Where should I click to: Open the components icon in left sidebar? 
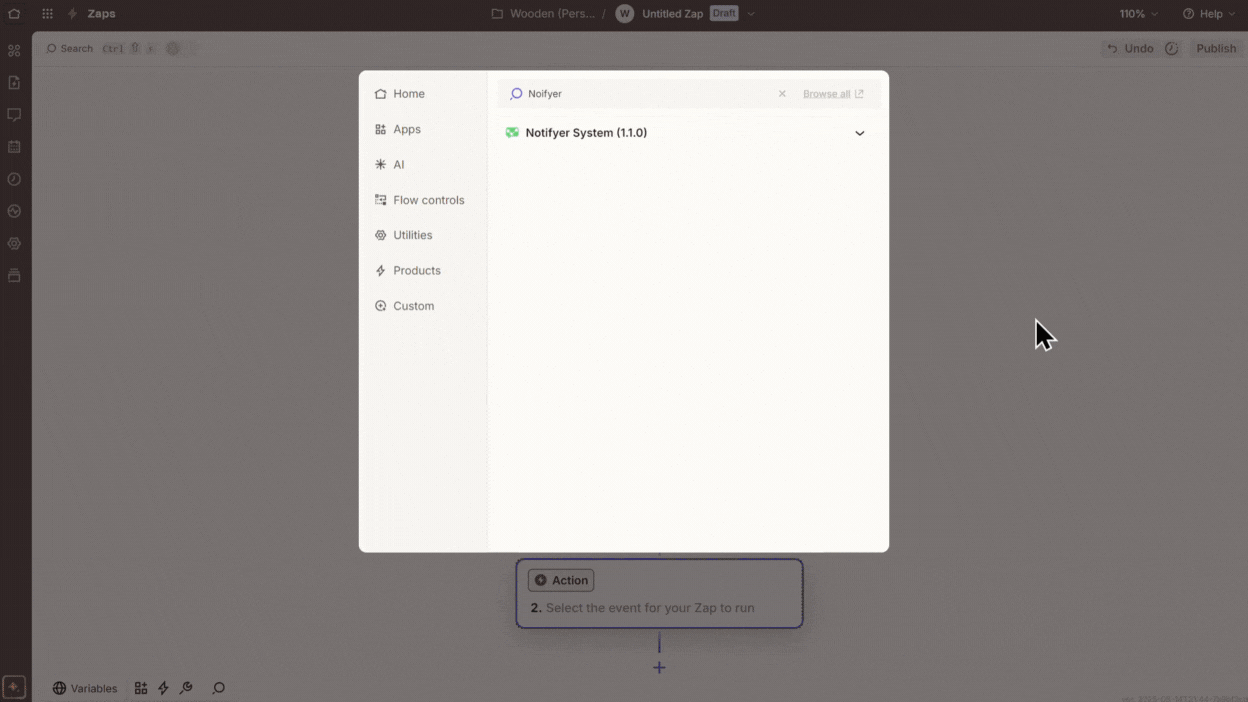(x=14, y=50)
